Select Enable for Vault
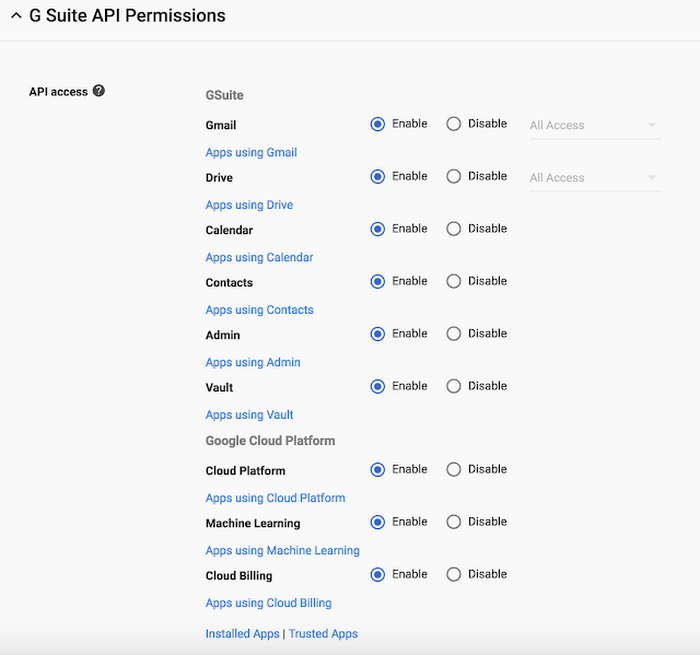This screenshot has width=700, height=655. click(378, 386)
